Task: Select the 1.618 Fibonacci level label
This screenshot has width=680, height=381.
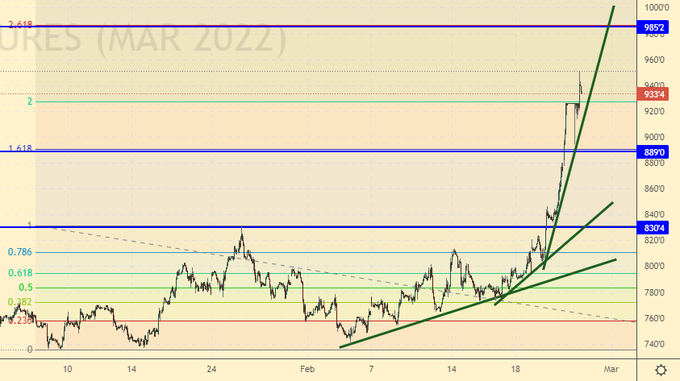Action: pyautogui.click(x=20, y=148)
